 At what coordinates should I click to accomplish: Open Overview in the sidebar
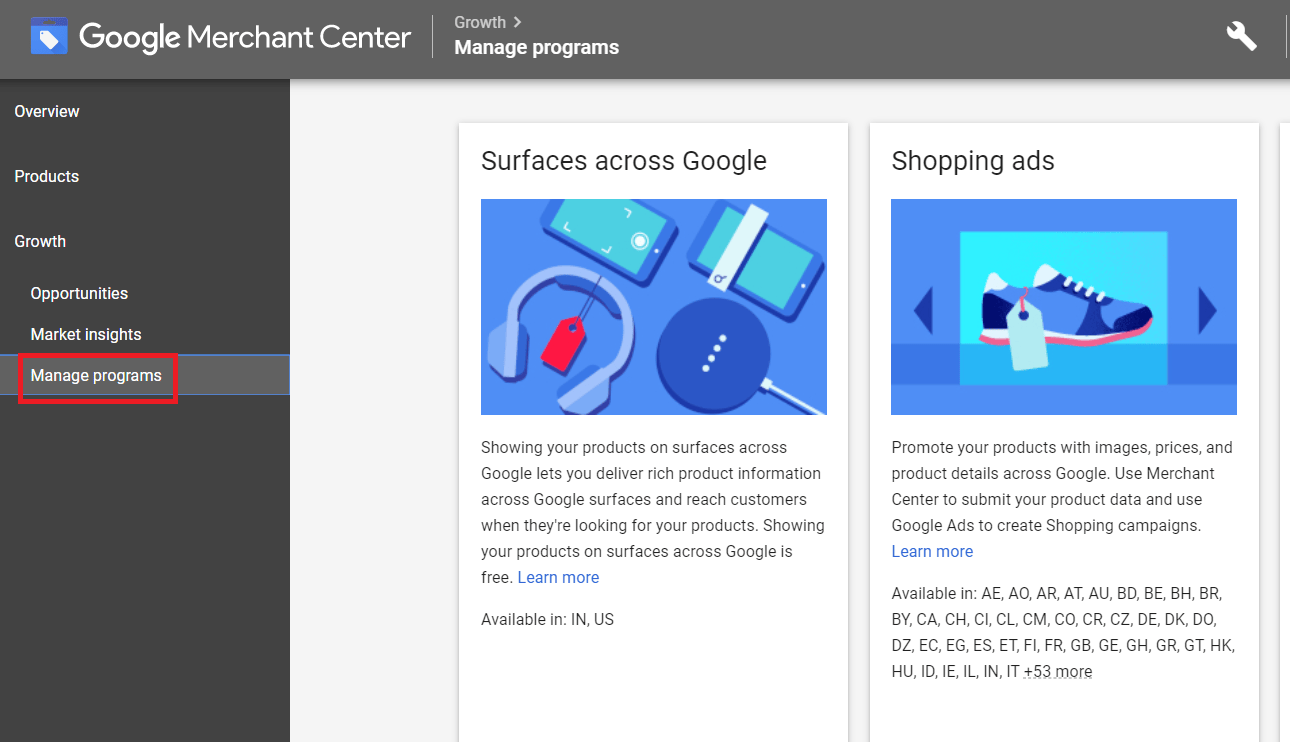click(x=47, y=111)
